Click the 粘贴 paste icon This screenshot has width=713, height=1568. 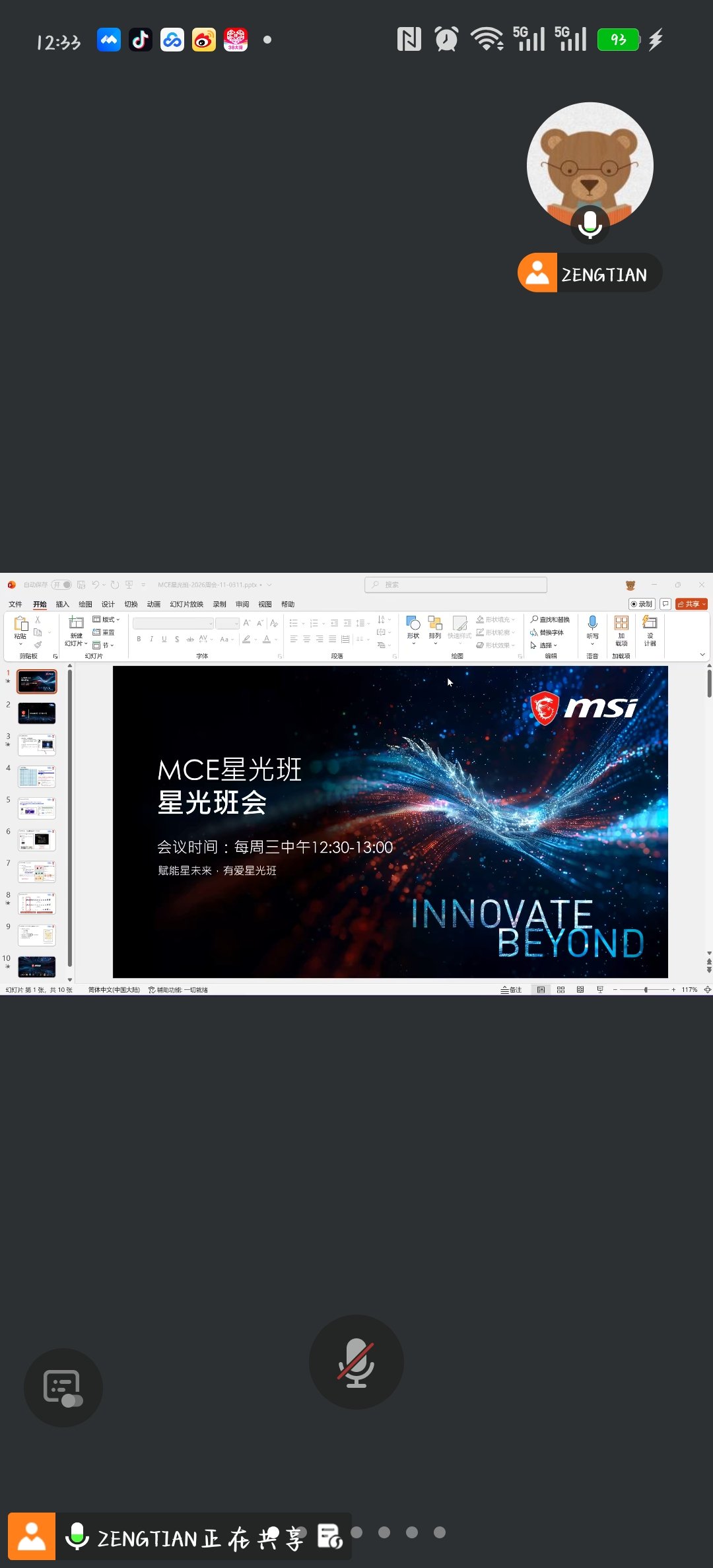pyautogui.click(x=20, y=624)
